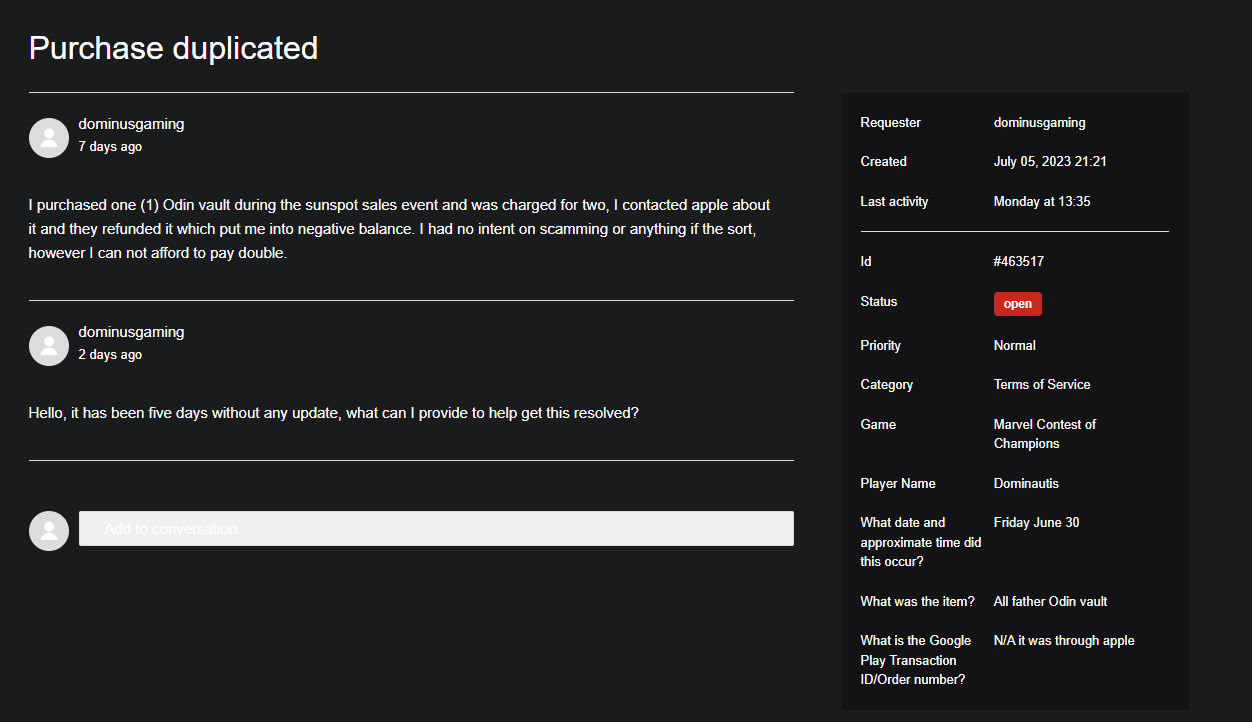This screenshot has width=1252, height=722.
Task: Open dominusgaming's name on the first comment
Action: click(131, 124)
